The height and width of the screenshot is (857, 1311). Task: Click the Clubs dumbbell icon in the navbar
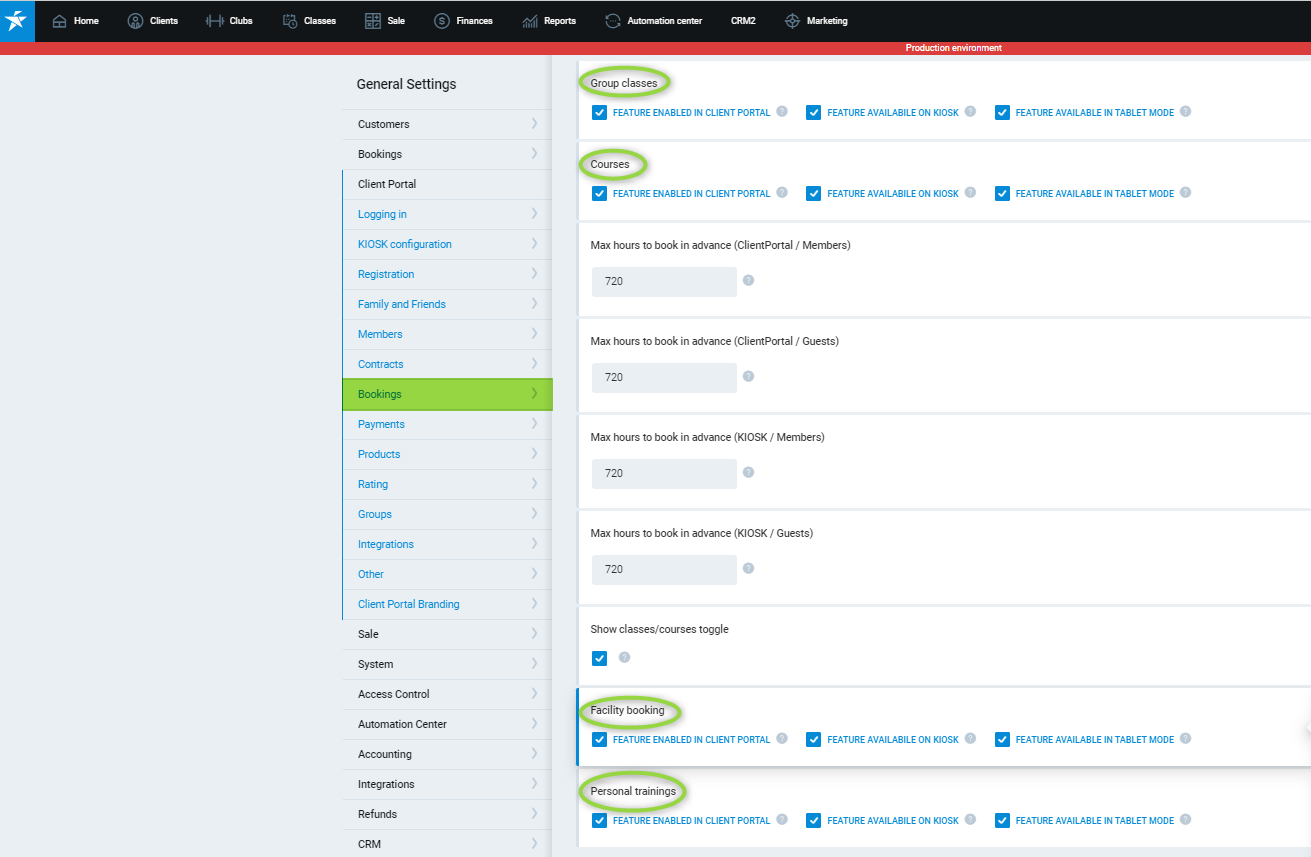pos(215,21)
